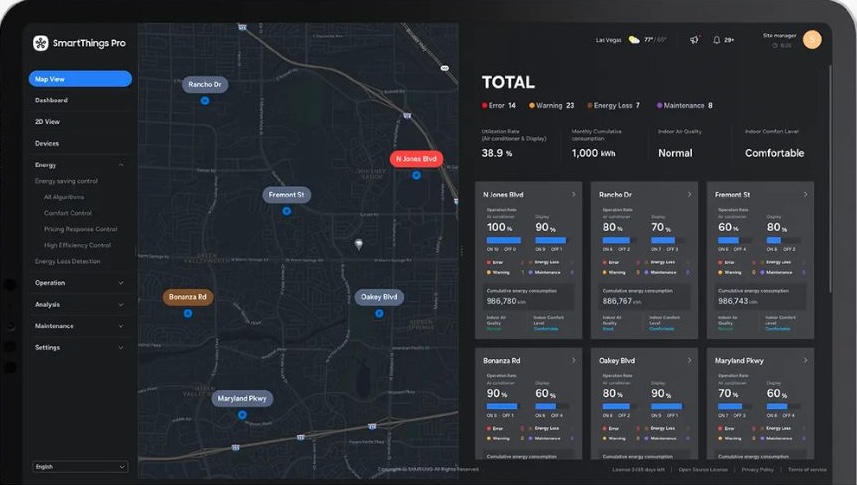Select the blue map pin under N Jones Blvd
Image resolution: width=857 pixels, height=485 pixels.
point(416,176)
